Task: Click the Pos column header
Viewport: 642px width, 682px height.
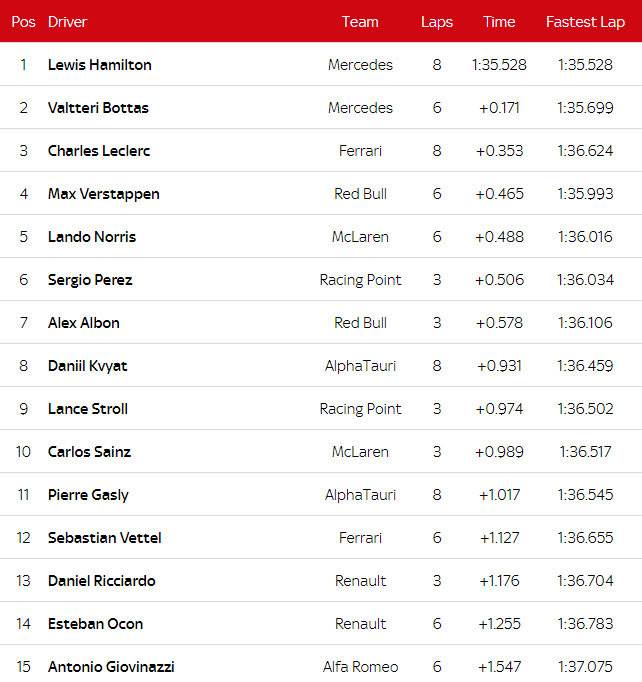Action: tap(23, 22)
